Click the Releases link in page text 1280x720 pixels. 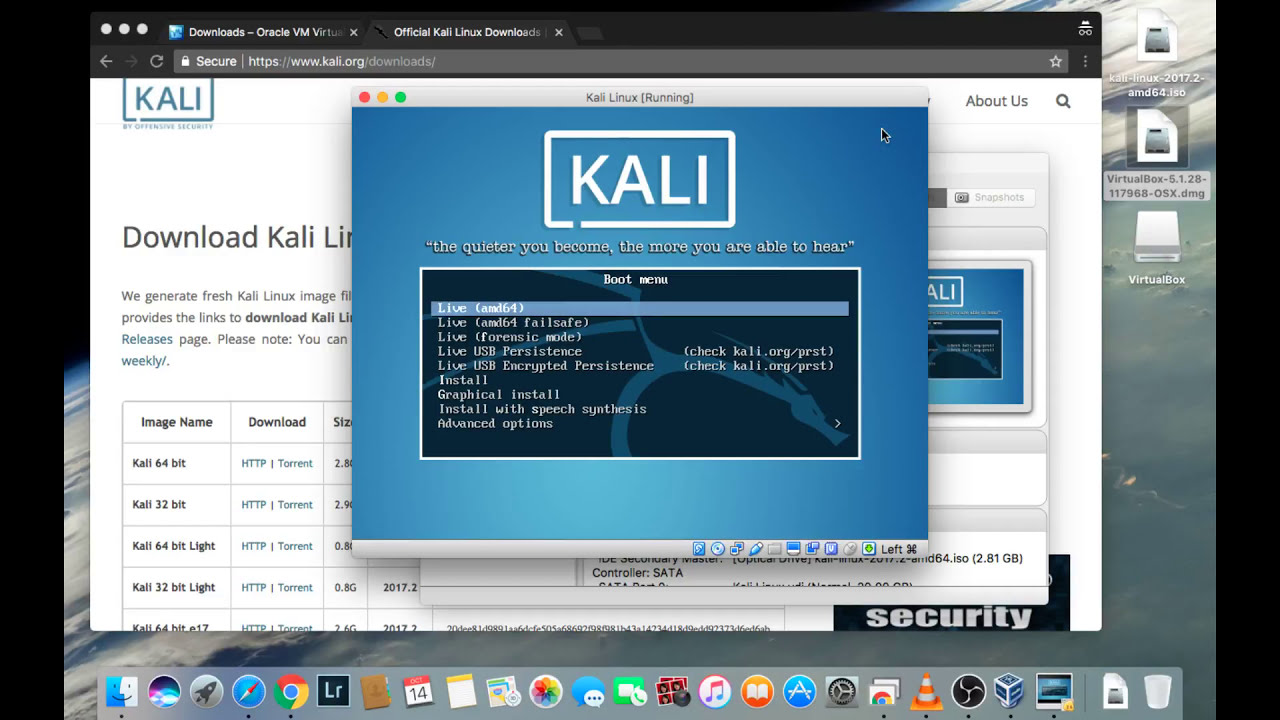[x=147, y=339]
